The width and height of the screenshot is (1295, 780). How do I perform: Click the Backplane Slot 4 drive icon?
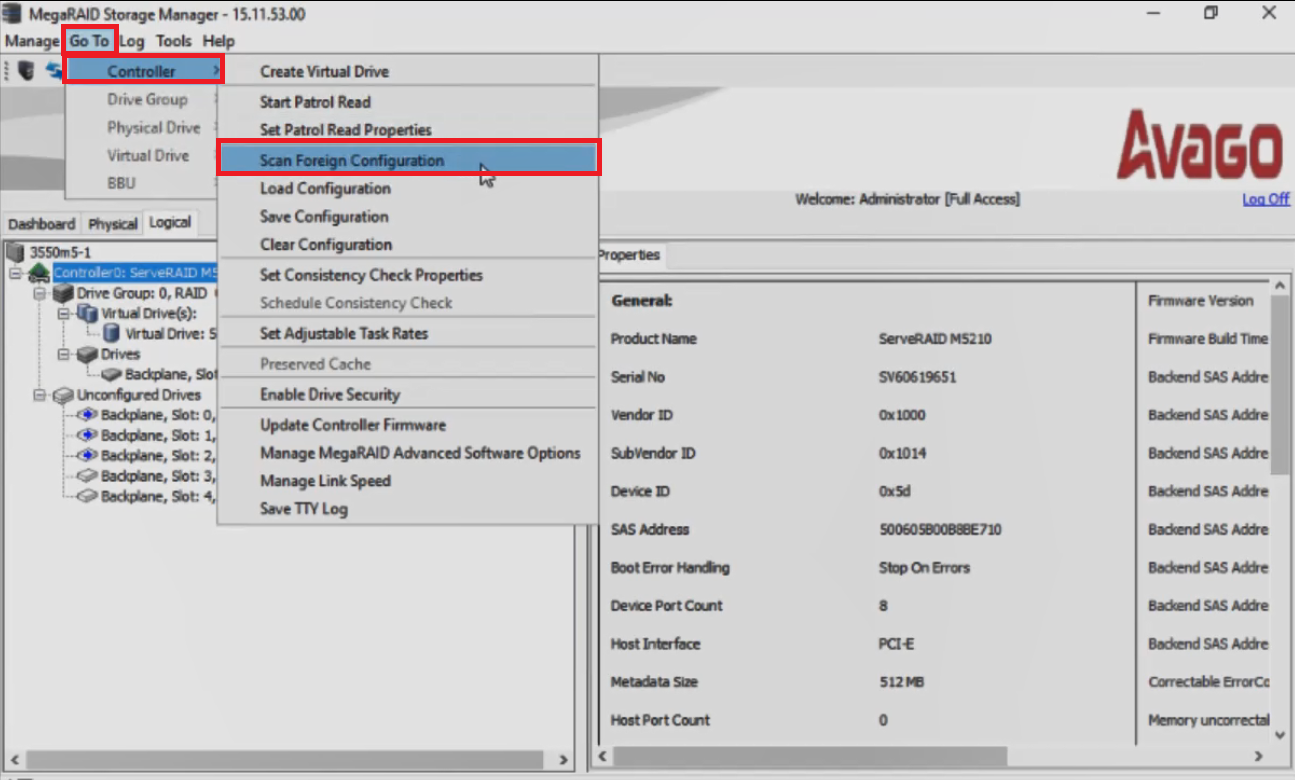[87, 496]
